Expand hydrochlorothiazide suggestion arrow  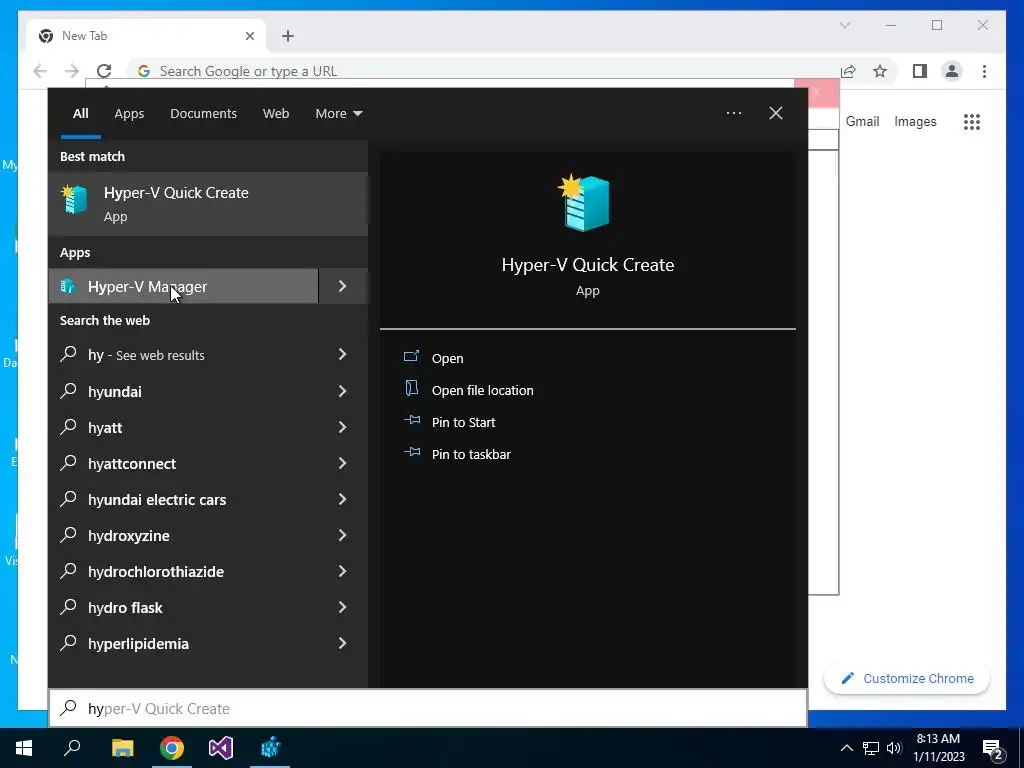(342, 571)
